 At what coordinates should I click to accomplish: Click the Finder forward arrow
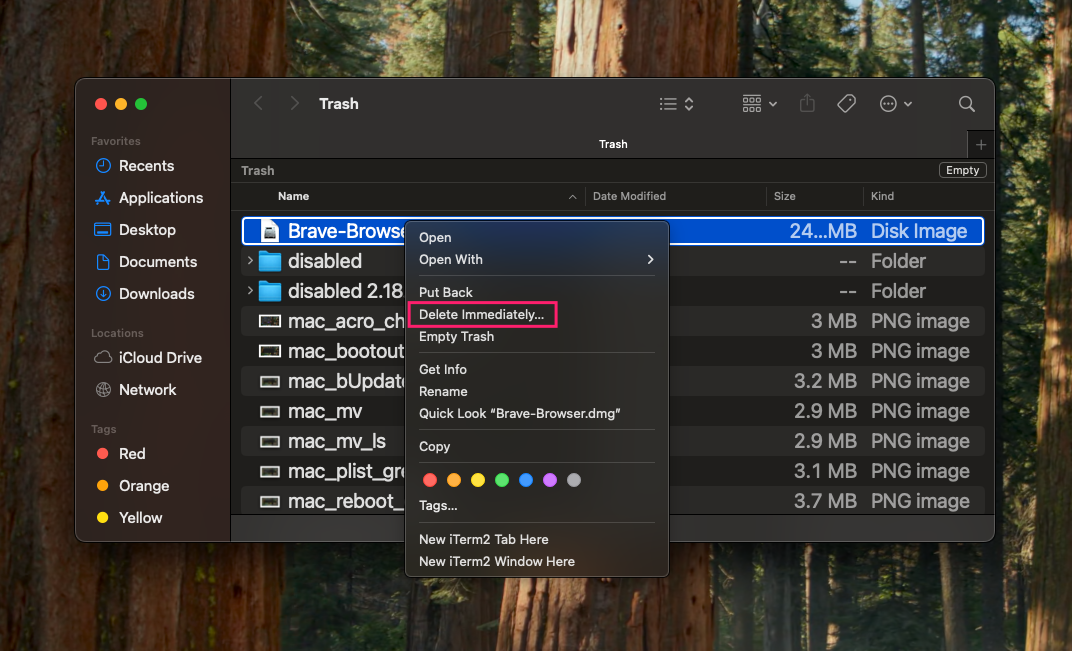tap(295, 104)
